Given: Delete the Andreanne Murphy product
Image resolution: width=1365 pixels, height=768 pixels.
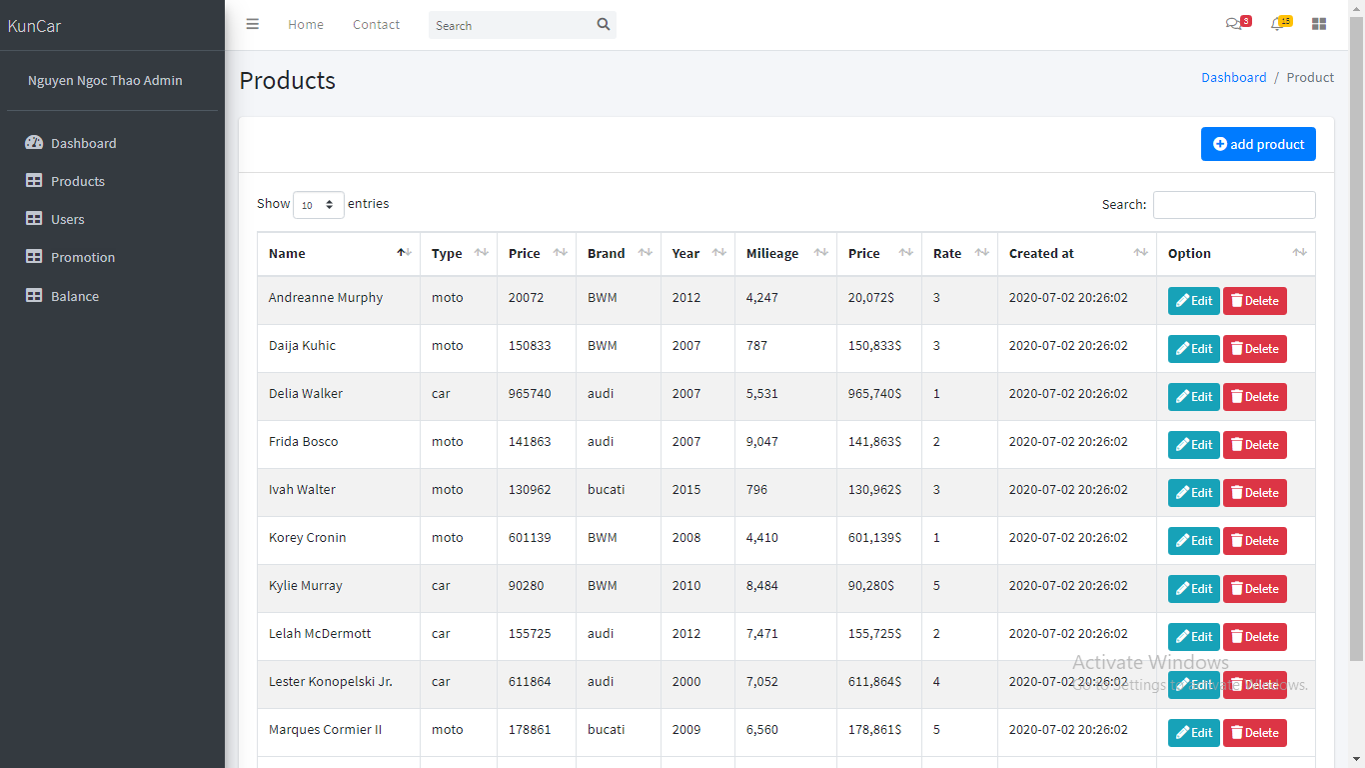Looking at the screenshot, I should [1255, 301].
